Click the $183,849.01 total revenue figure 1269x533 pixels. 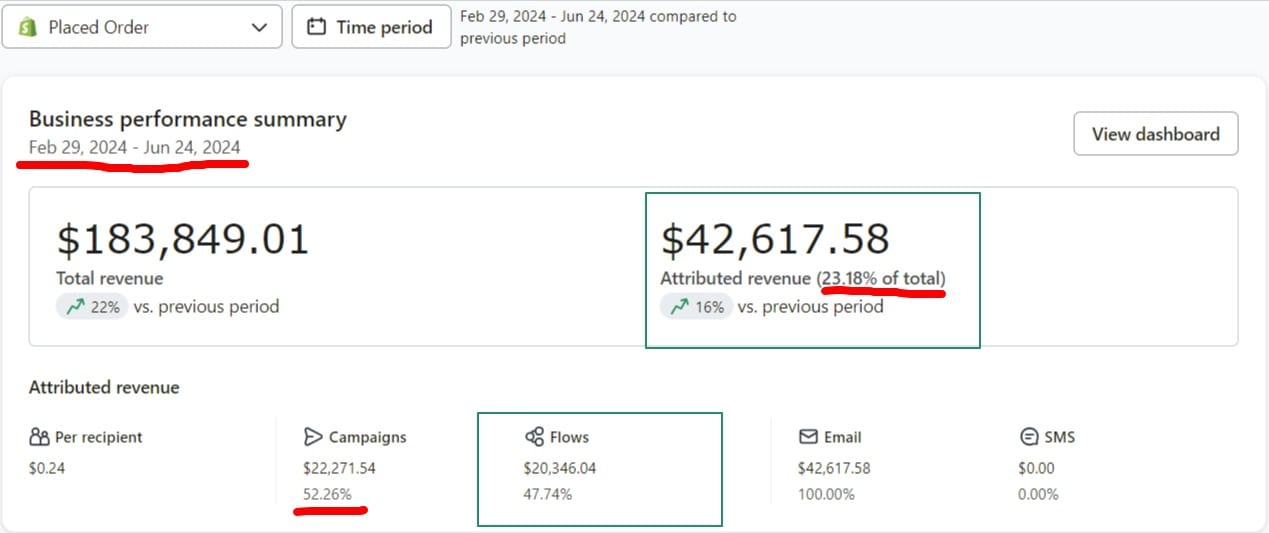(183, 240)
